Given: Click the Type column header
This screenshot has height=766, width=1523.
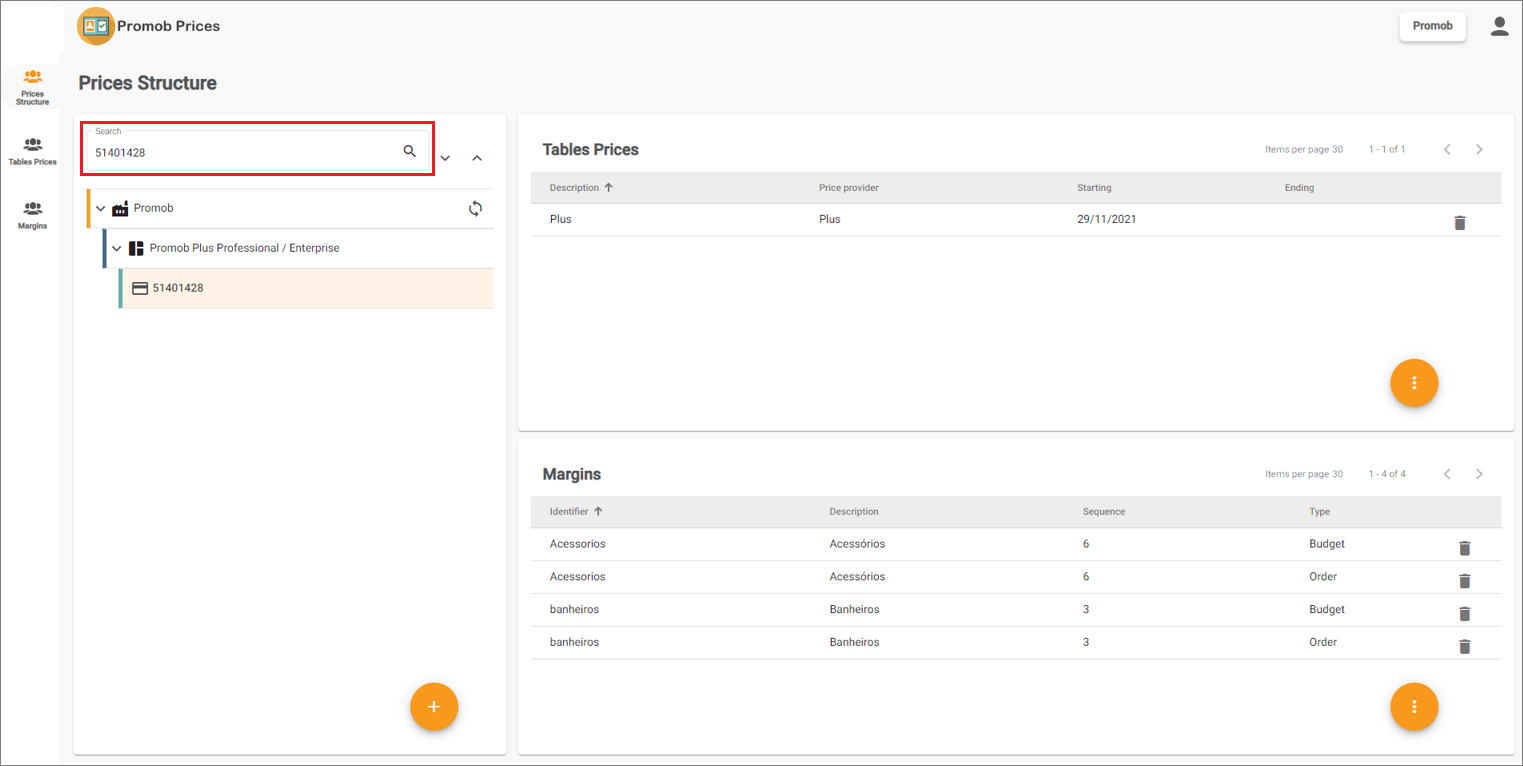Looking at the screenshot, I should pyautogui.click(x=1320, y=512).
